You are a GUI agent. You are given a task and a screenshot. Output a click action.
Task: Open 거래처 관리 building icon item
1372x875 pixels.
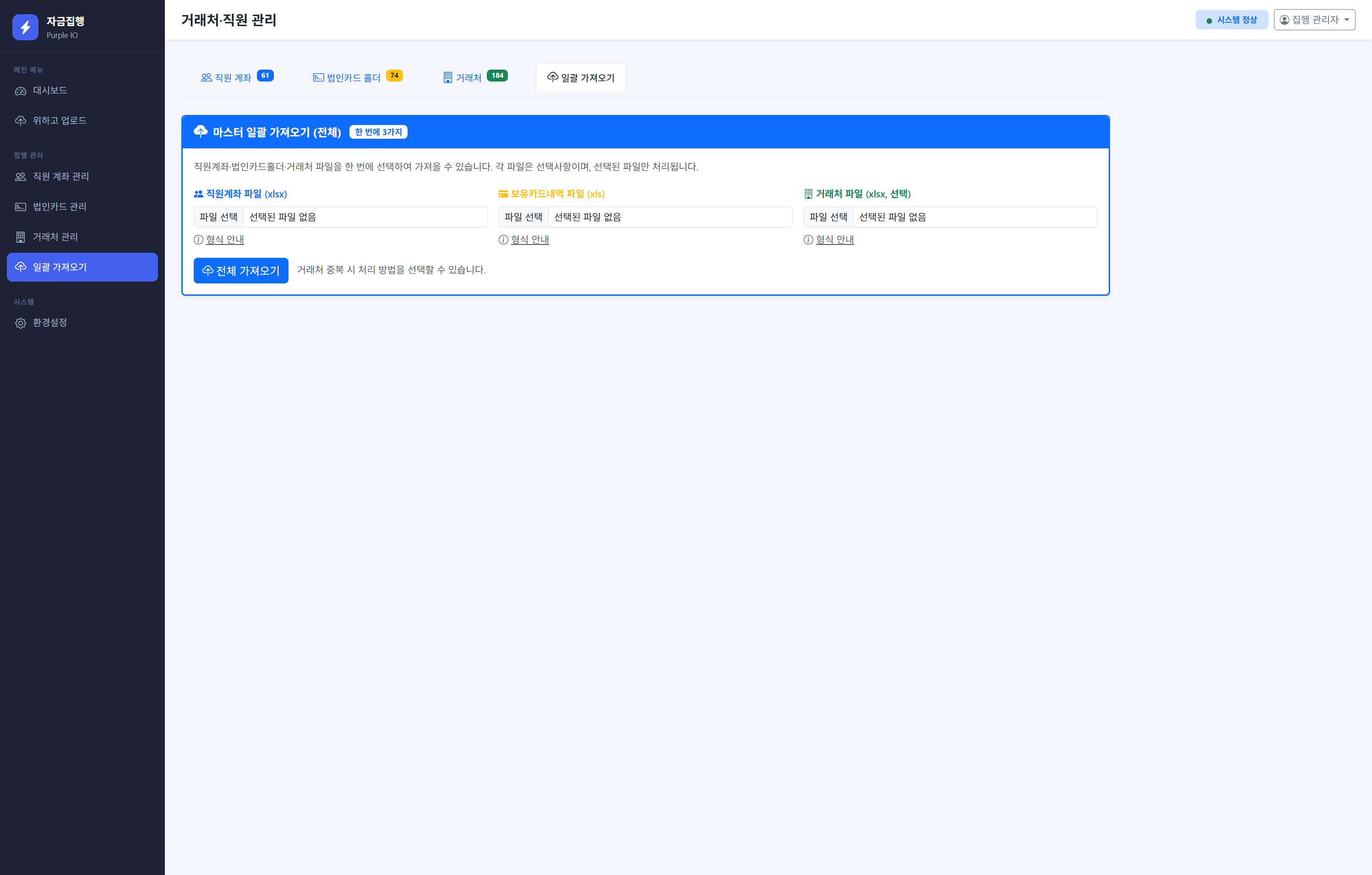pos(21,237)
